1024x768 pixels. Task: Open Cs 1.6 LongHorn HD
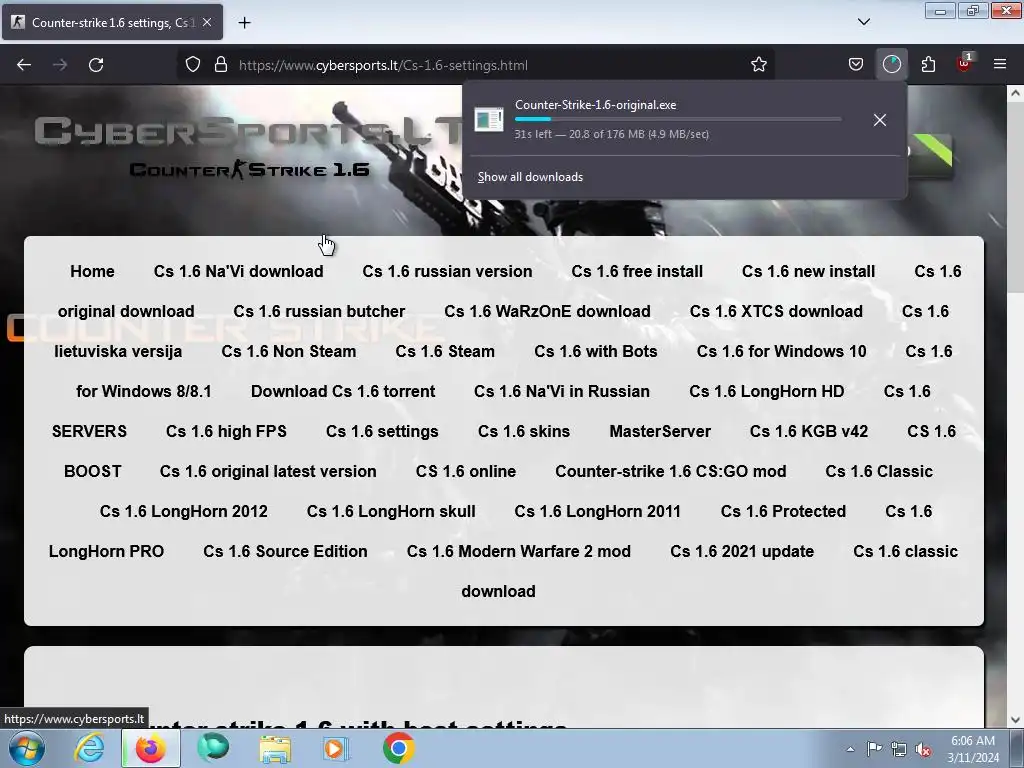tap(767, 391)
